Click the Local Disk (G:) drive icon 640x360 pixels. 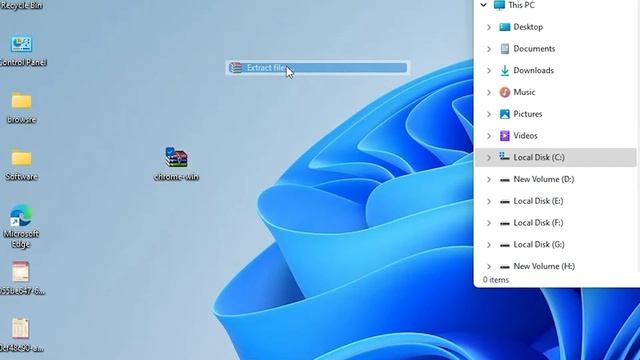[x=504, y=245]
